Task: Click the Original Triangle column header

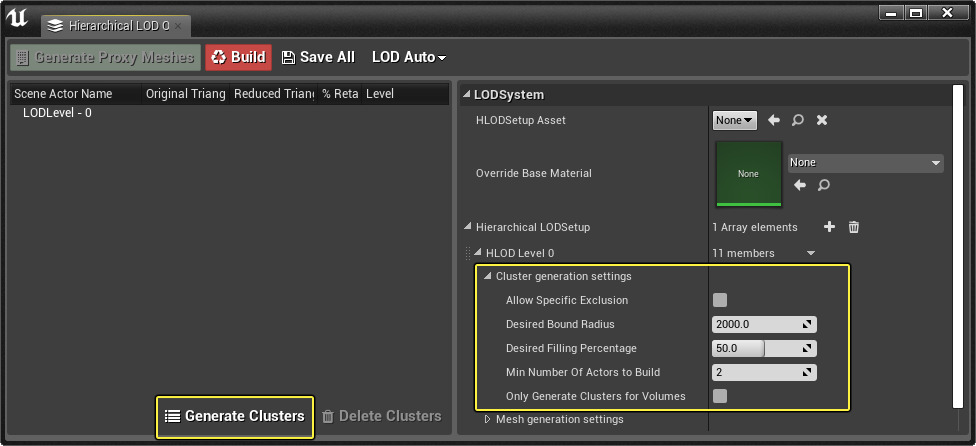Action: click(x=185, y=94)
